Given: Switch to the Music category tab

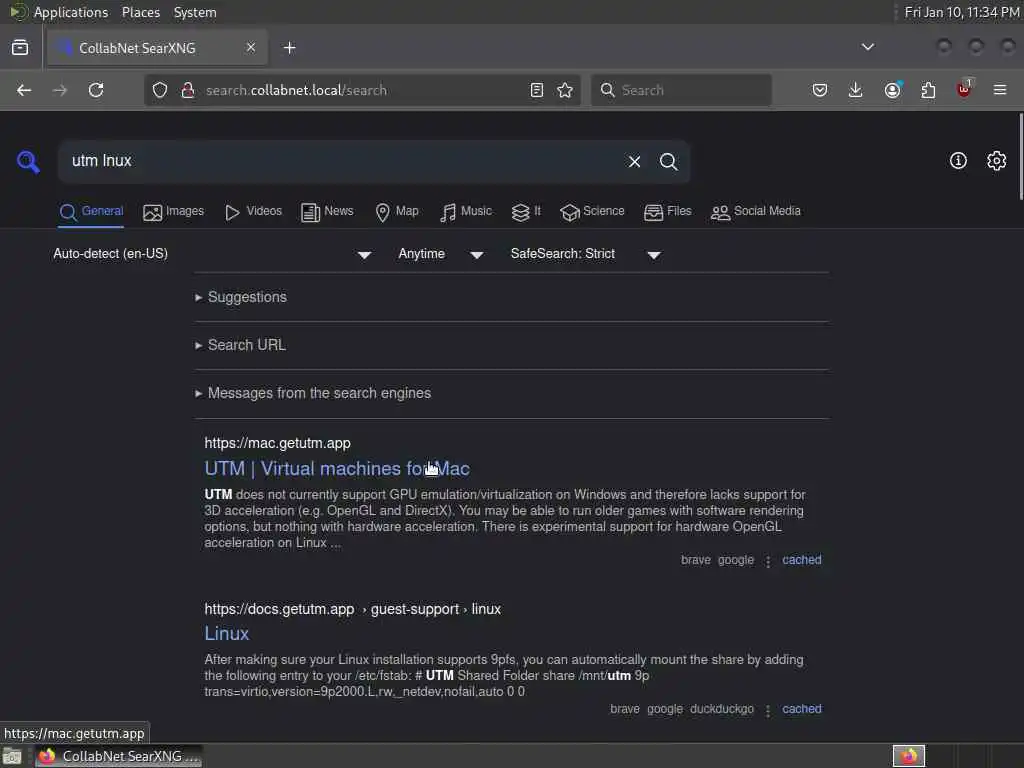Looking at the screenshot, I should point(466,212).
